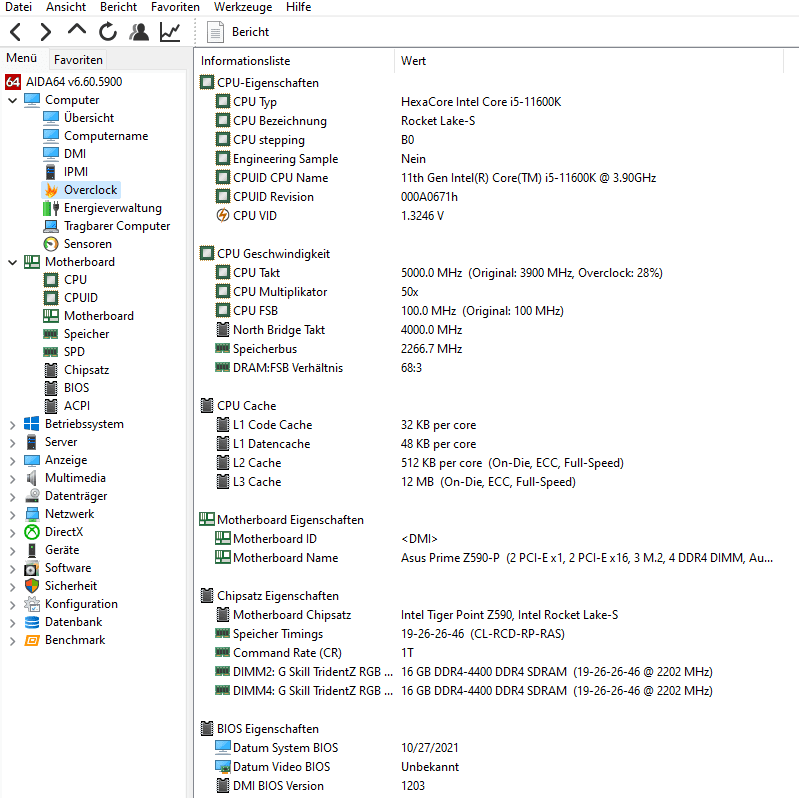
Task: Go forward with the right arrow toolbar icon
Action: (x=46, y=32)
